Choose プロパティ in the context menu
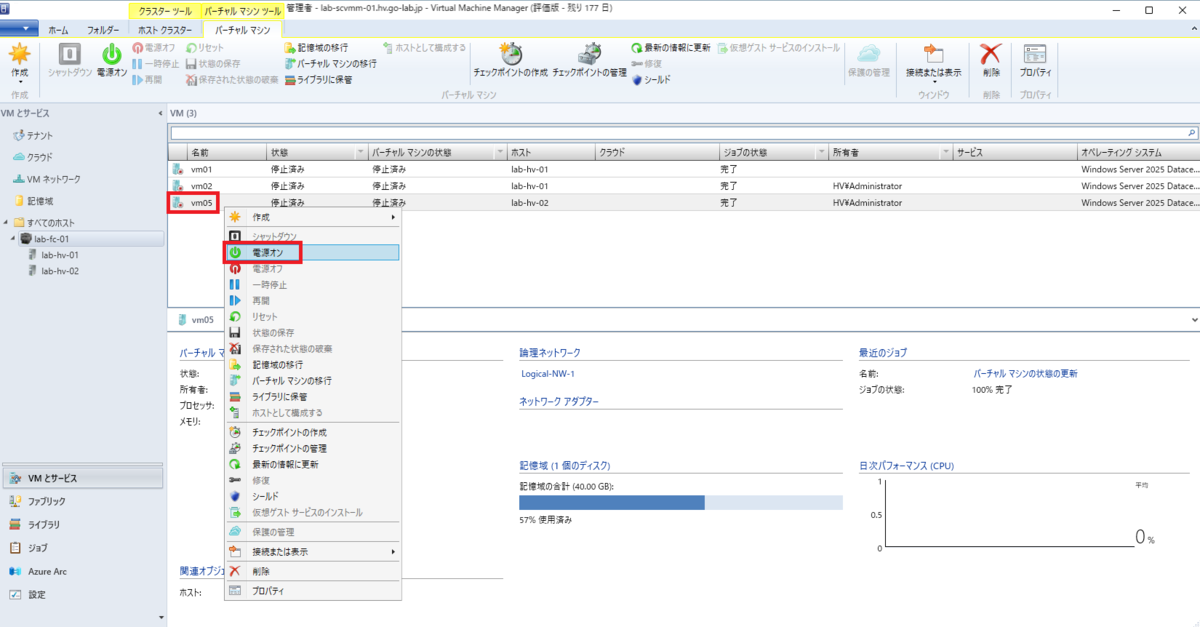1200x627 pixels. click(312, 591)
